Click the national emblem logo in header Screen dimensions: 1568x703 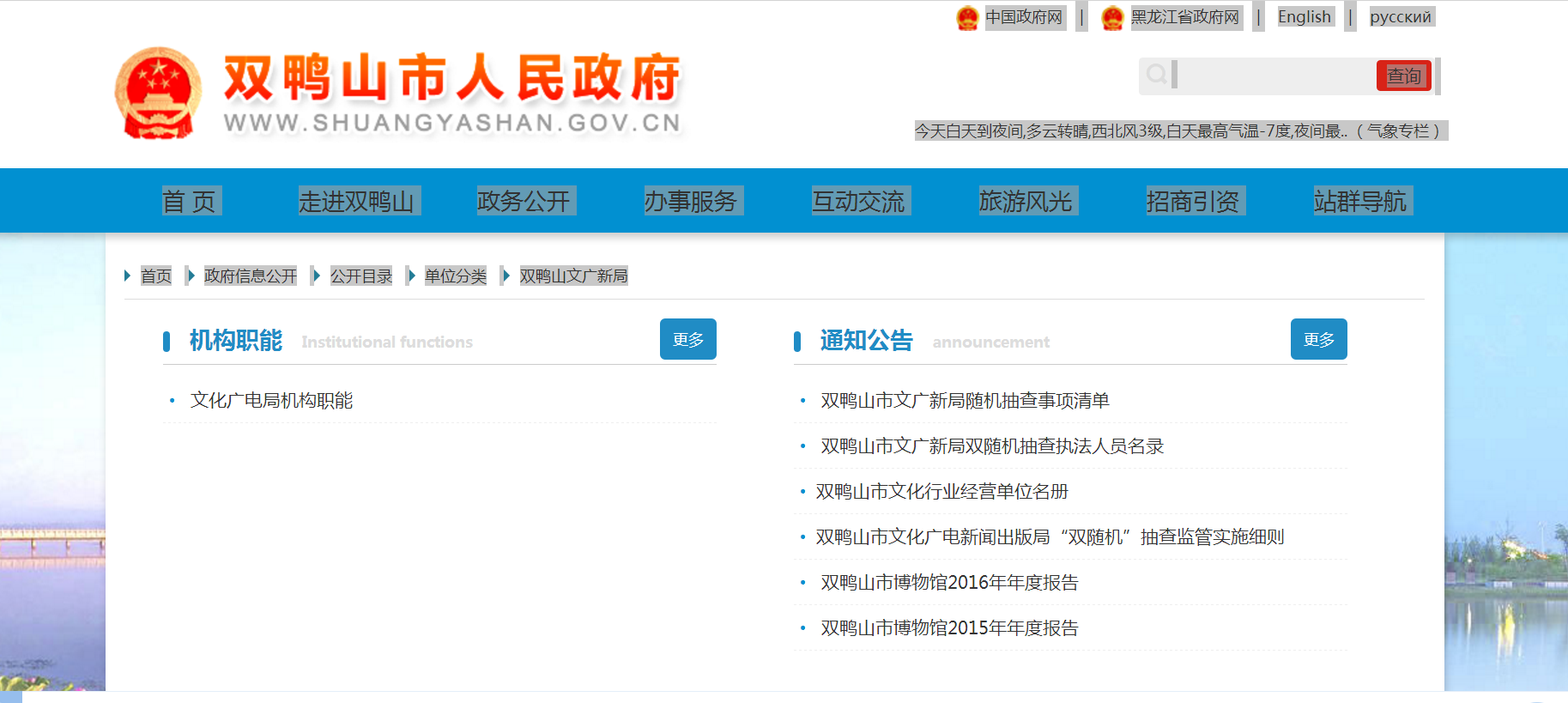(x=158, y=93)
